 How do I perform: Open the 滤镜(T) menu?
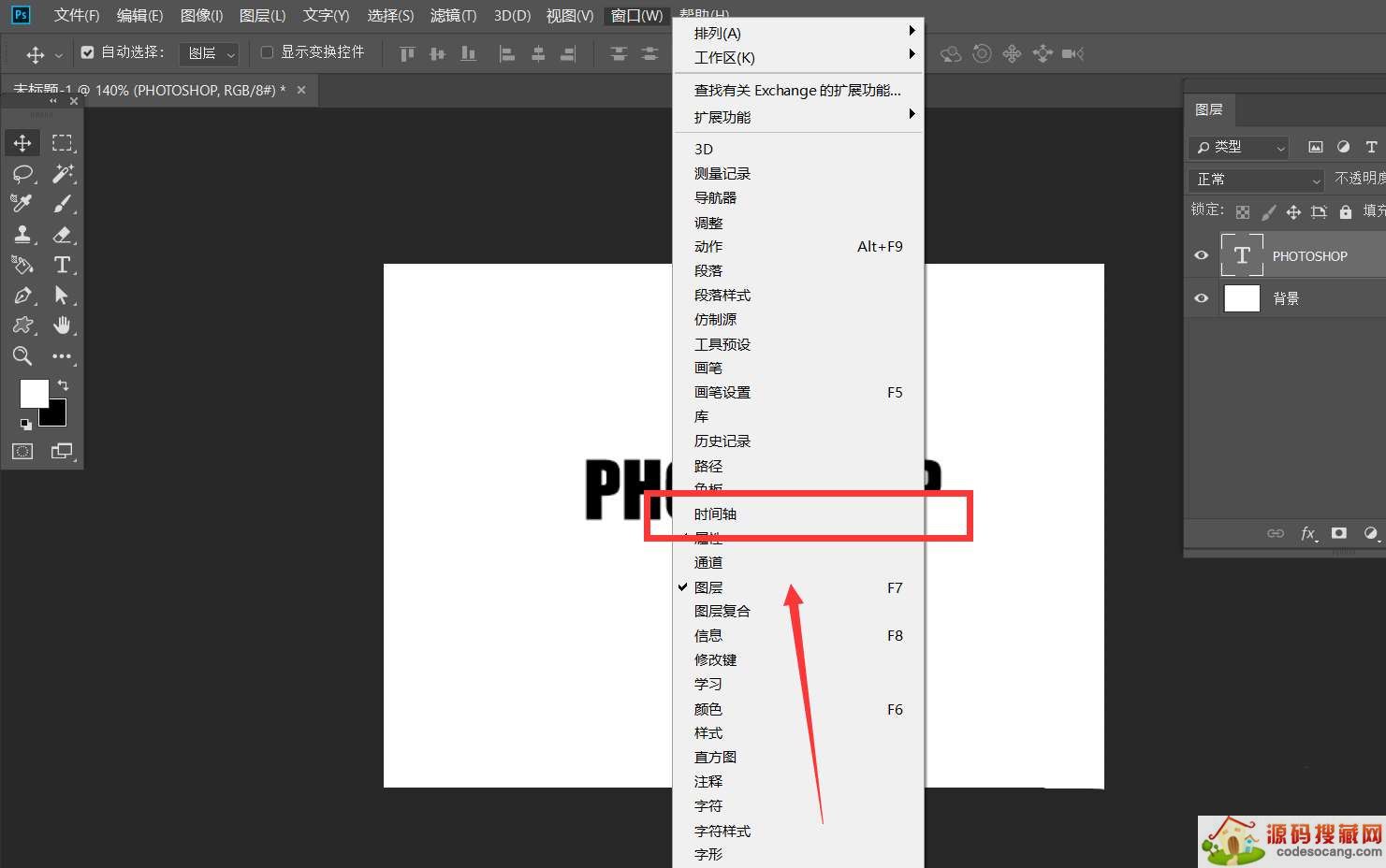453,15
